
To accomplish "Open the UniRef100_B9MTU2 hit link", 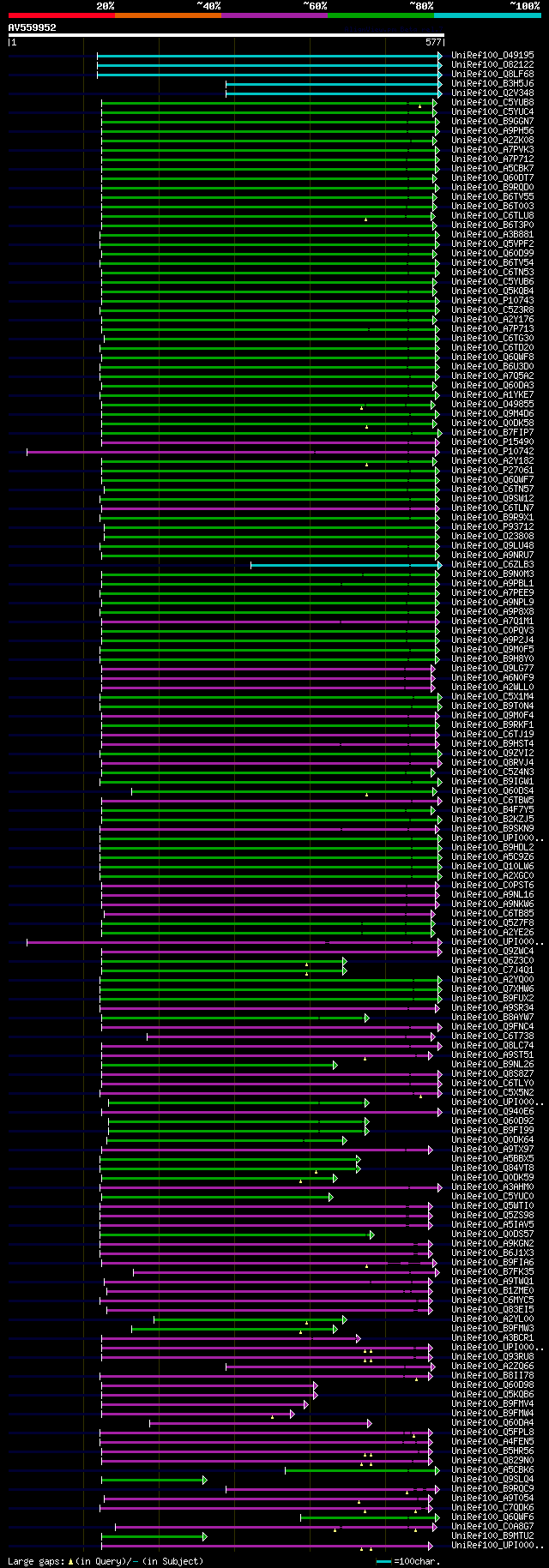I will click(492, 1536).
